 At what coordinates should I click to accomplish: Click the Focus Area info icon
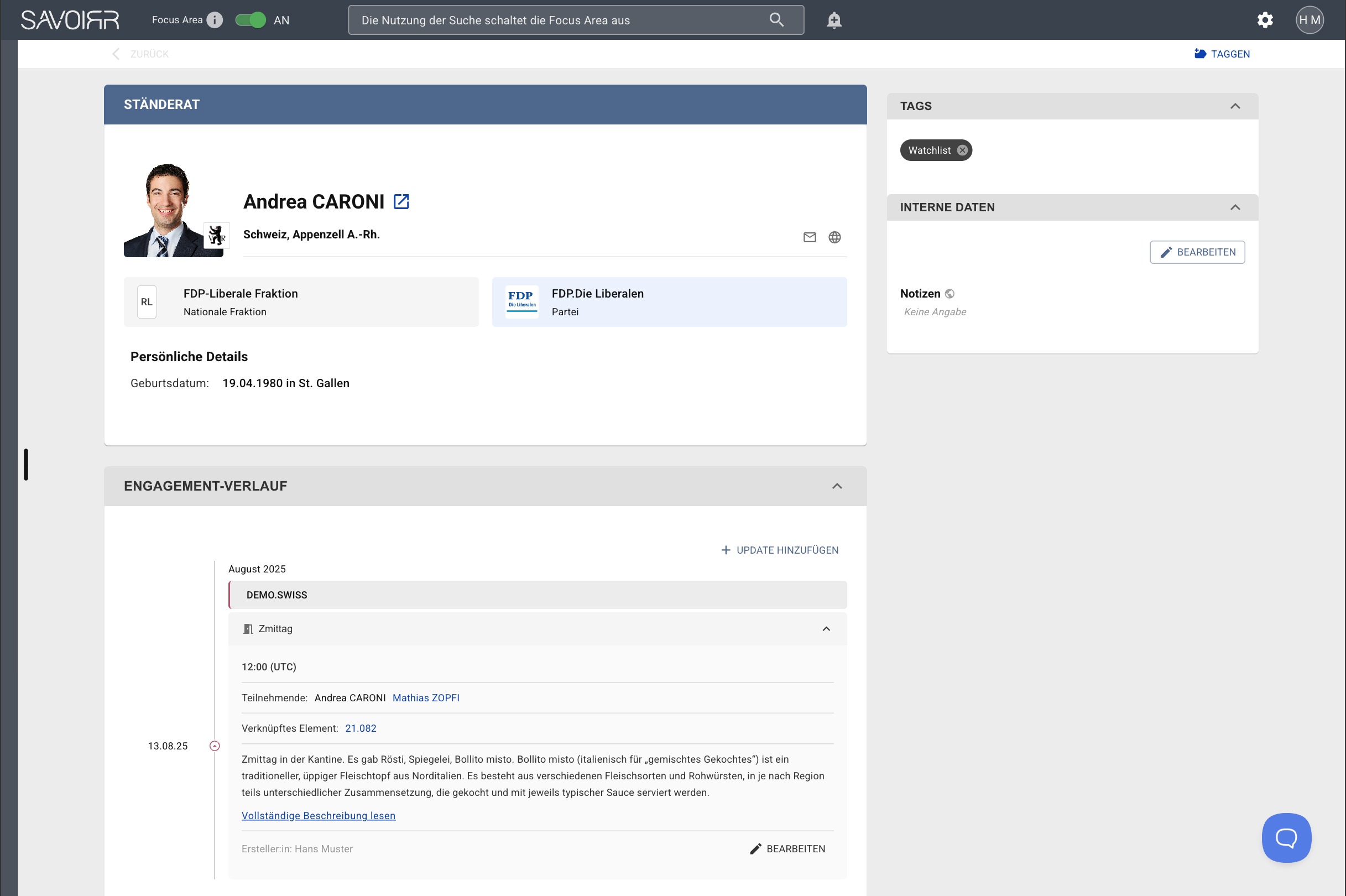(215, 20)
